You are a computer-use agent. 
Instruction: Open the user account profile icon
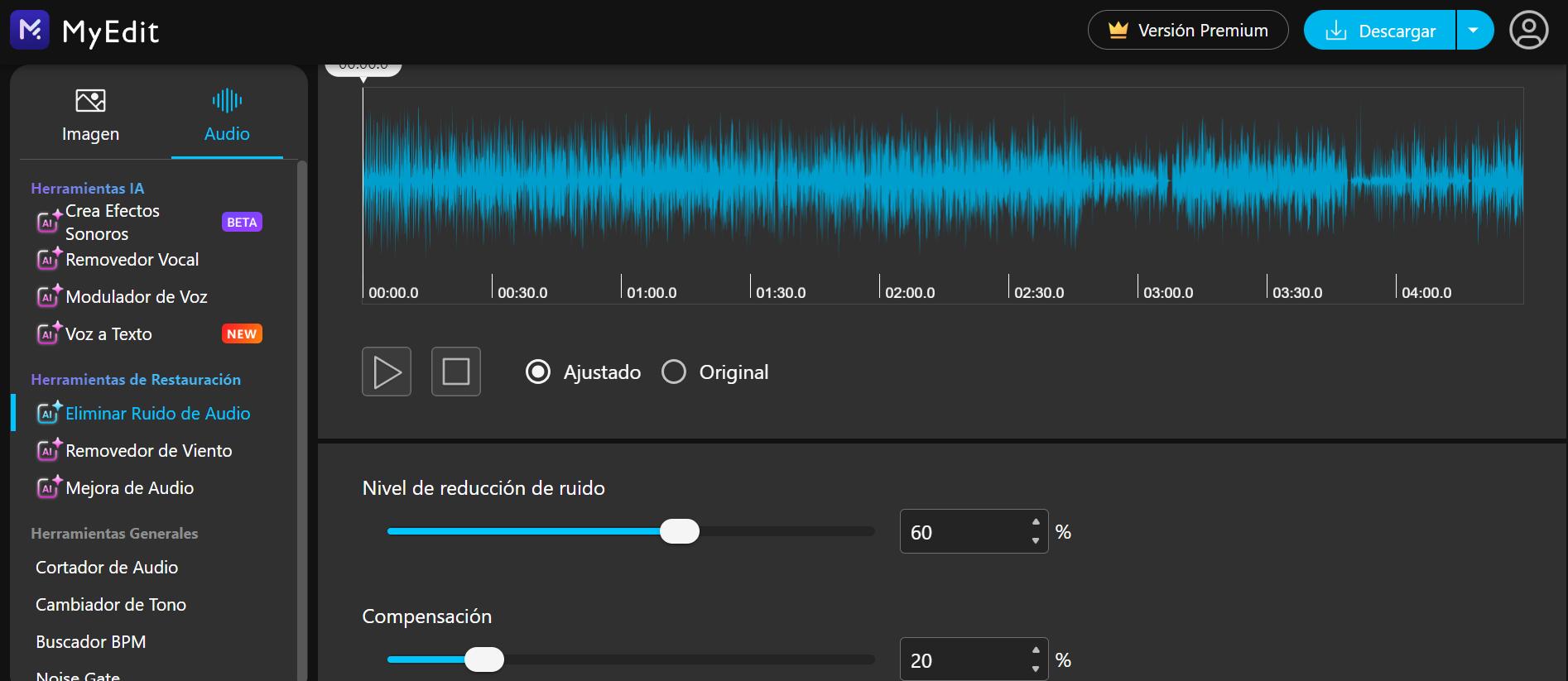pos(1528,31)
